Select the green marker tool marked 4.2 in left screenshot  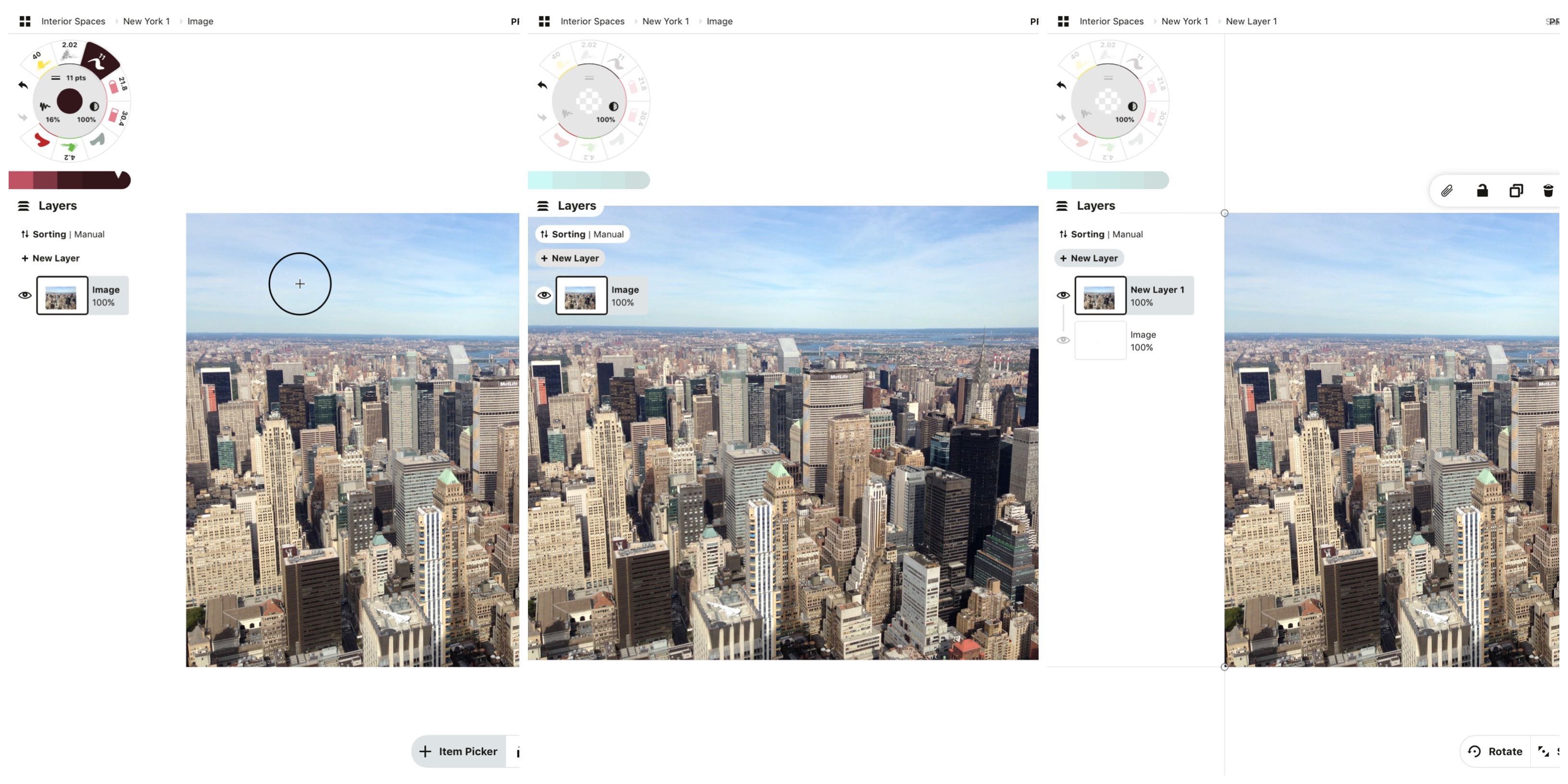[69, 150]
